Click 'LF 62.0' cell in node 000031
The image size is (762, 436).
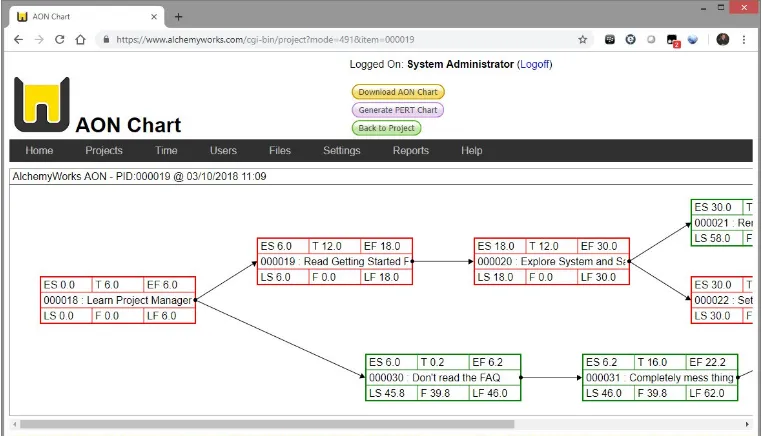(x=711, y=393)
